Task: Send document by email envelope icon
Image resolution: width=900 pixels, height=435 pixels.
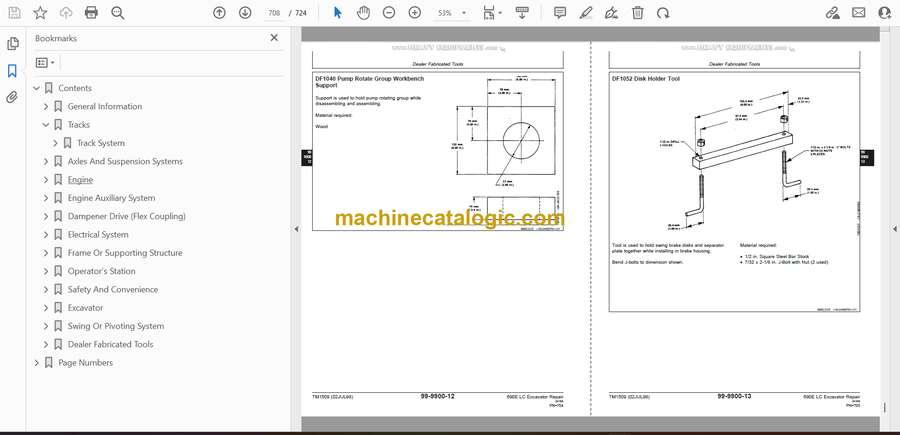Action: coord(859,13)
